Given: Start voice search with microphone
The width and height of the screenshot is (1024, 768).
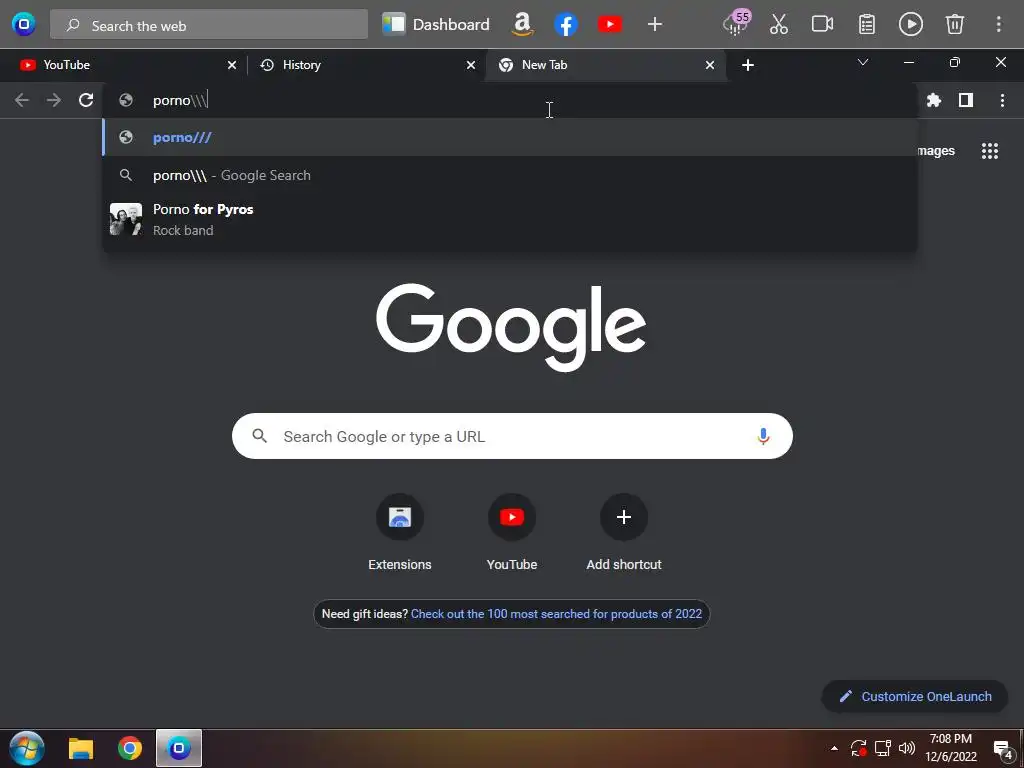Looking at the screenshot, I should click(x=763, y=436).
